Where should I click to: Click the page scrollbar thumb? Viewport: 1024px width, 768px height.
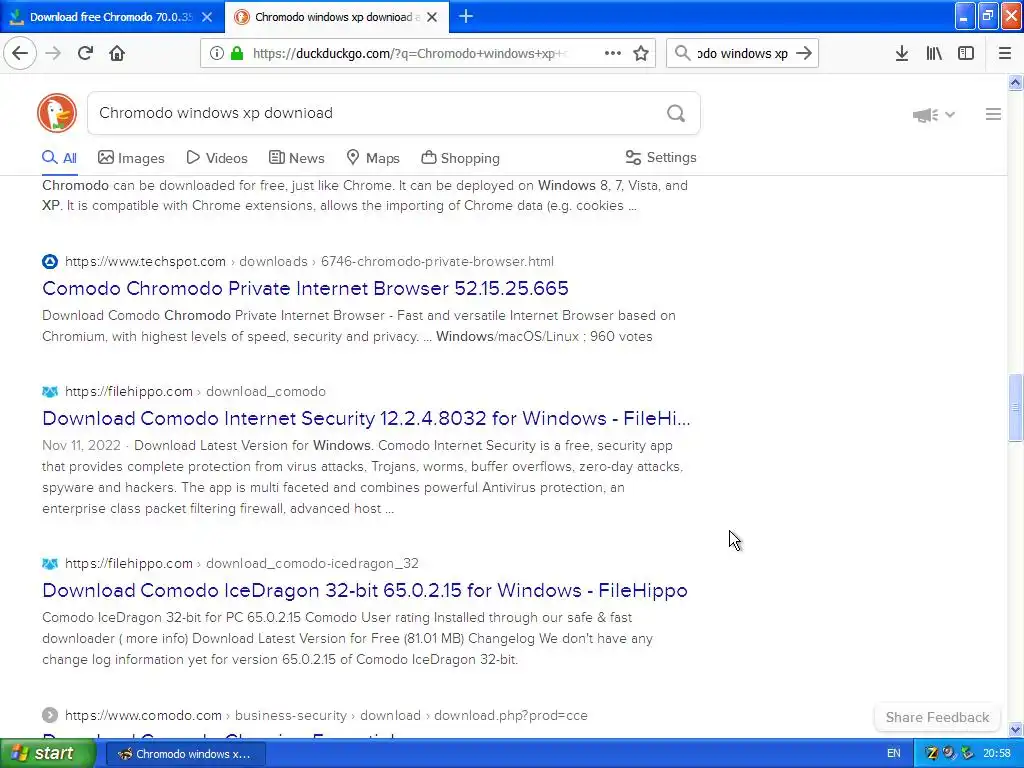tap(1015, 408)
